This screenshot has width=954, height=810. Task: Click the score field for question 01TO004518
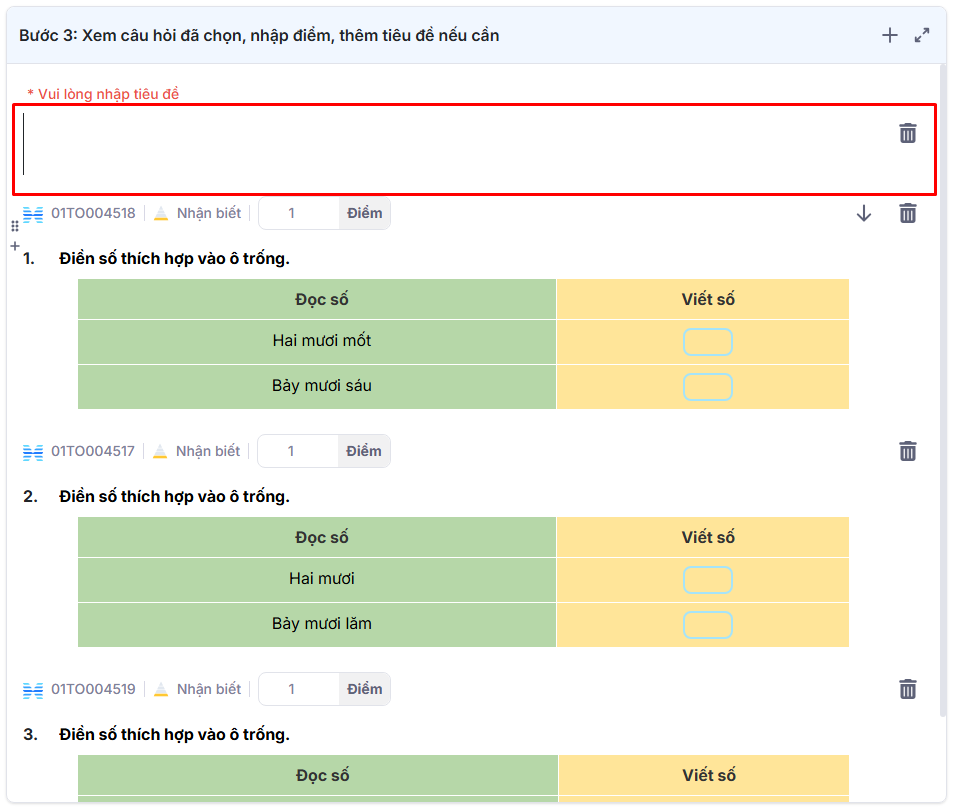299,213
